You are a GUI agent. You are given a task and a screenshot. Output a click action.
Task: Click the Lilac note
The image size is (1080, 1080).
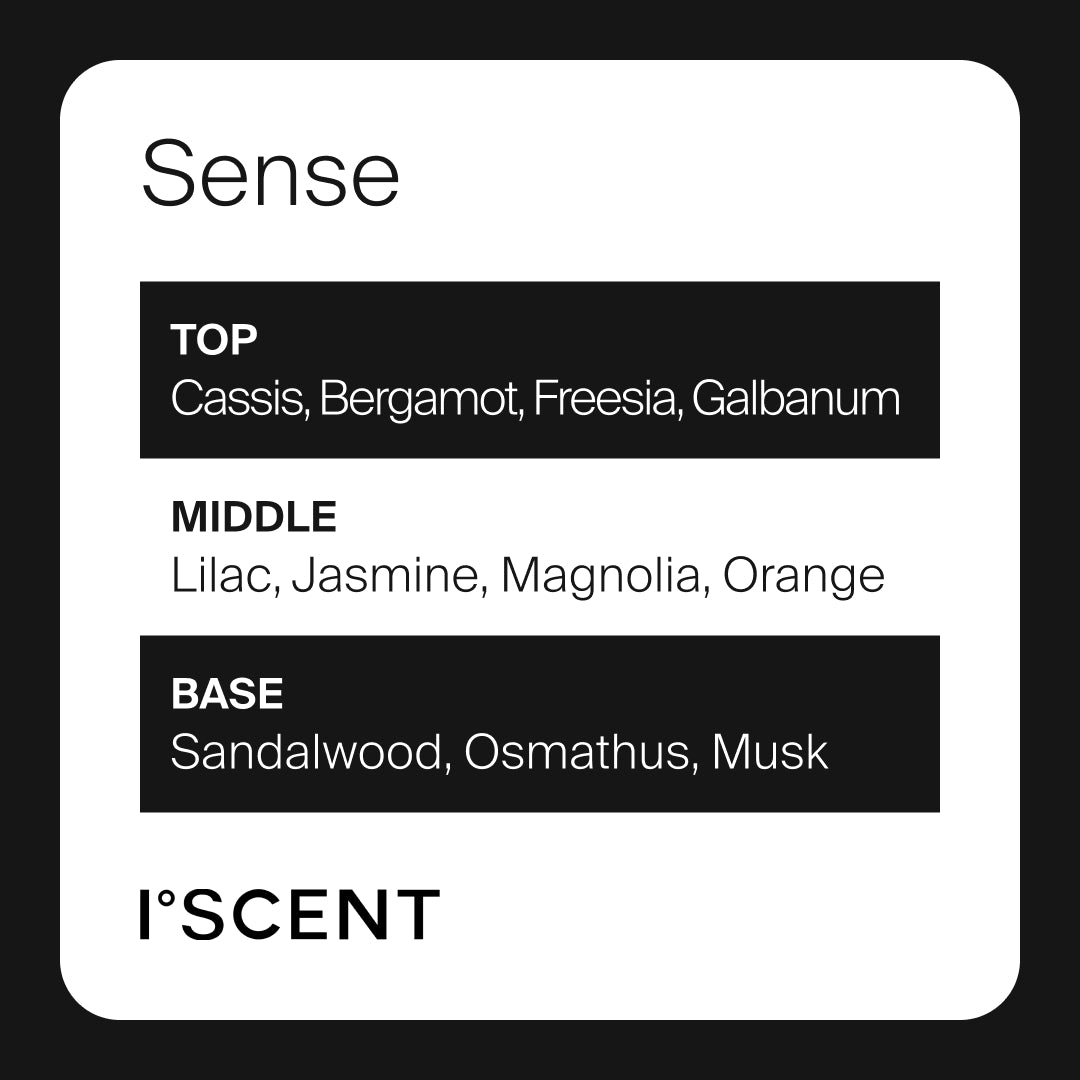[222, 576]
